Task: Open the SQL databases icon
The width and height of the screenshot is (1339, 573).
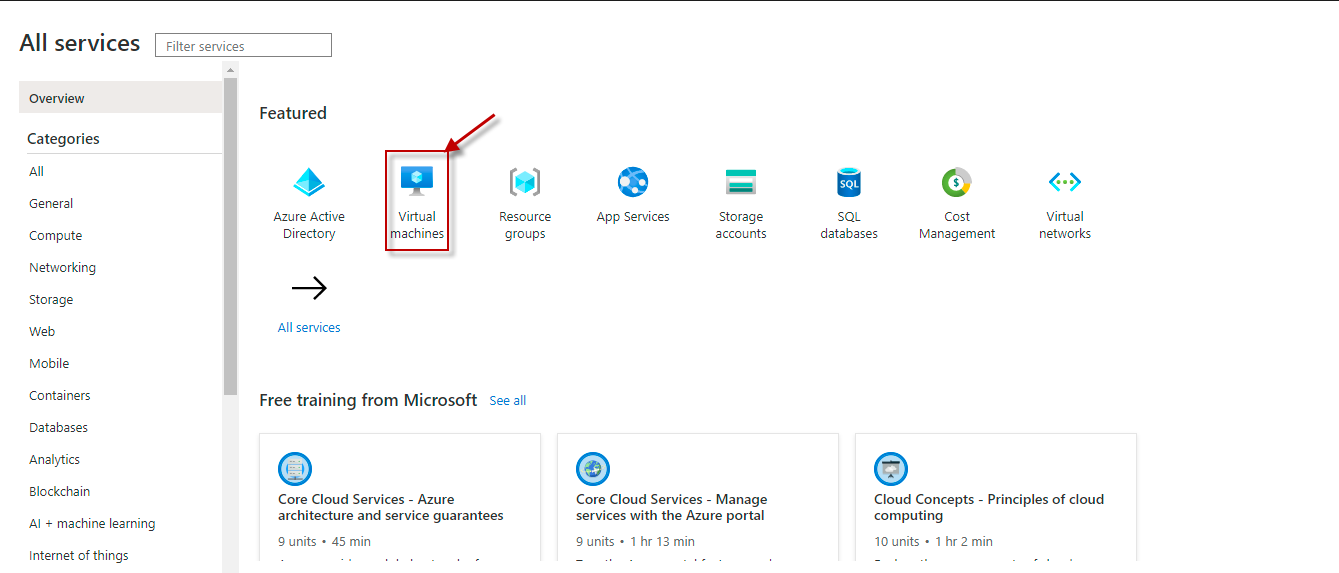Action: click(x=849, y=182)
